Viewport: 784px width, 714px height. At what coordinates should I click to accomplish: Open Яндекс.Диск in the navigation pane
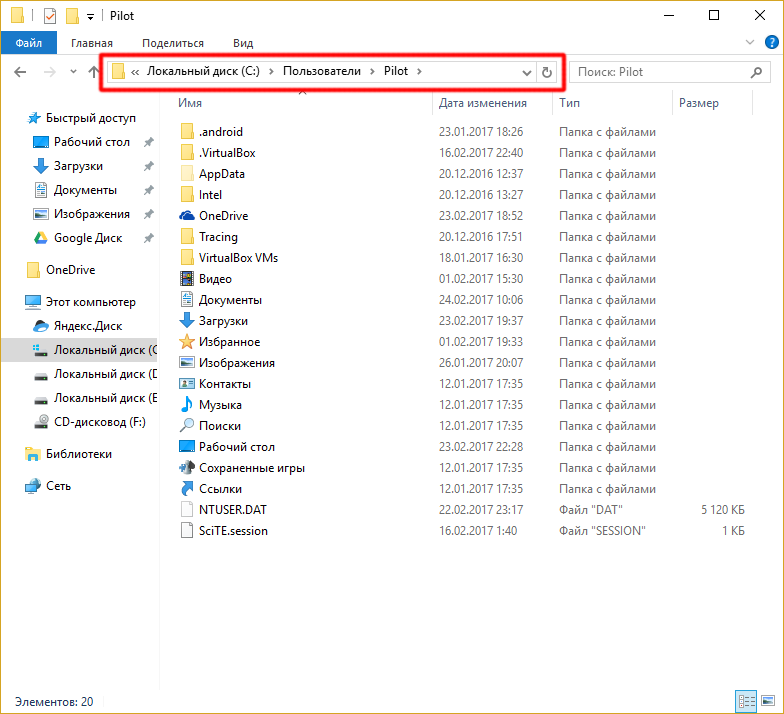(88, 326)
